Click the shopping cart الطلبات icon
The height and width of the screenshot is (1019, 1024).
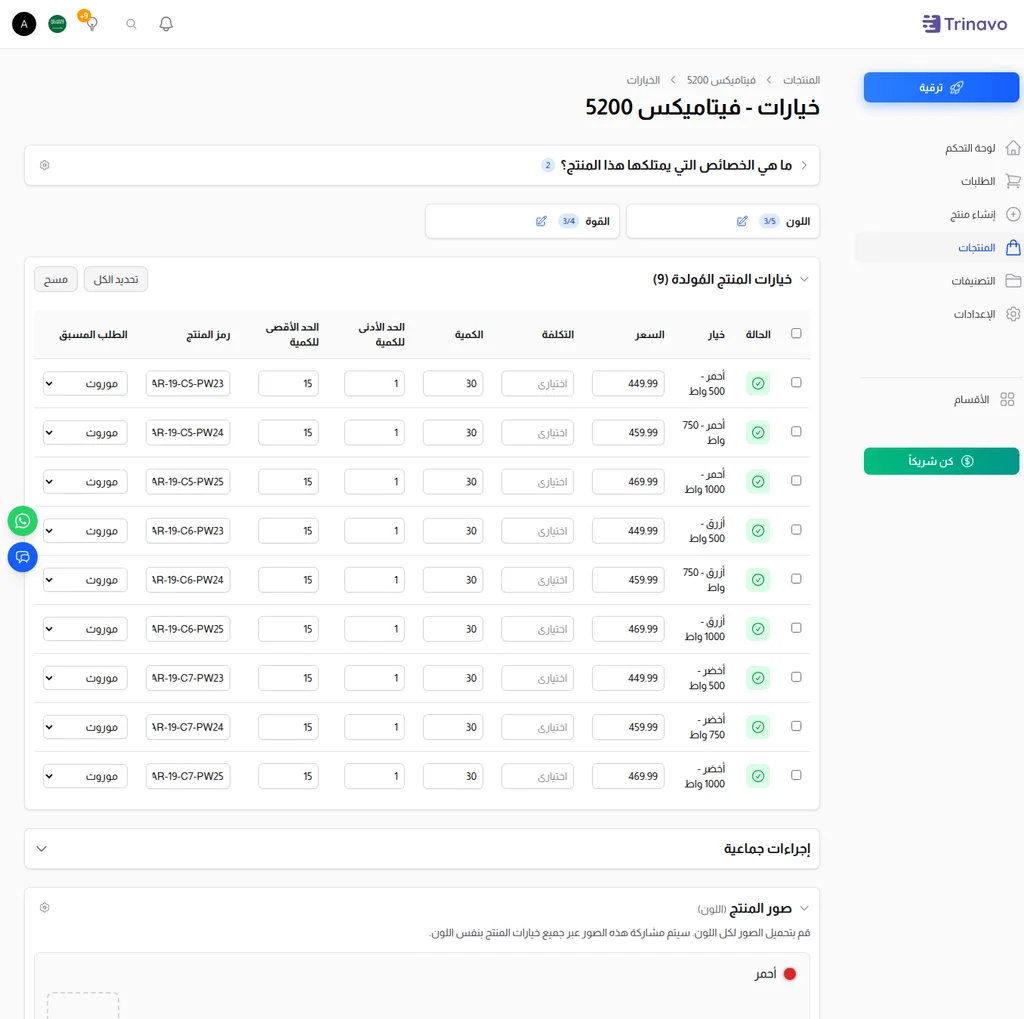click(1013, 181)
